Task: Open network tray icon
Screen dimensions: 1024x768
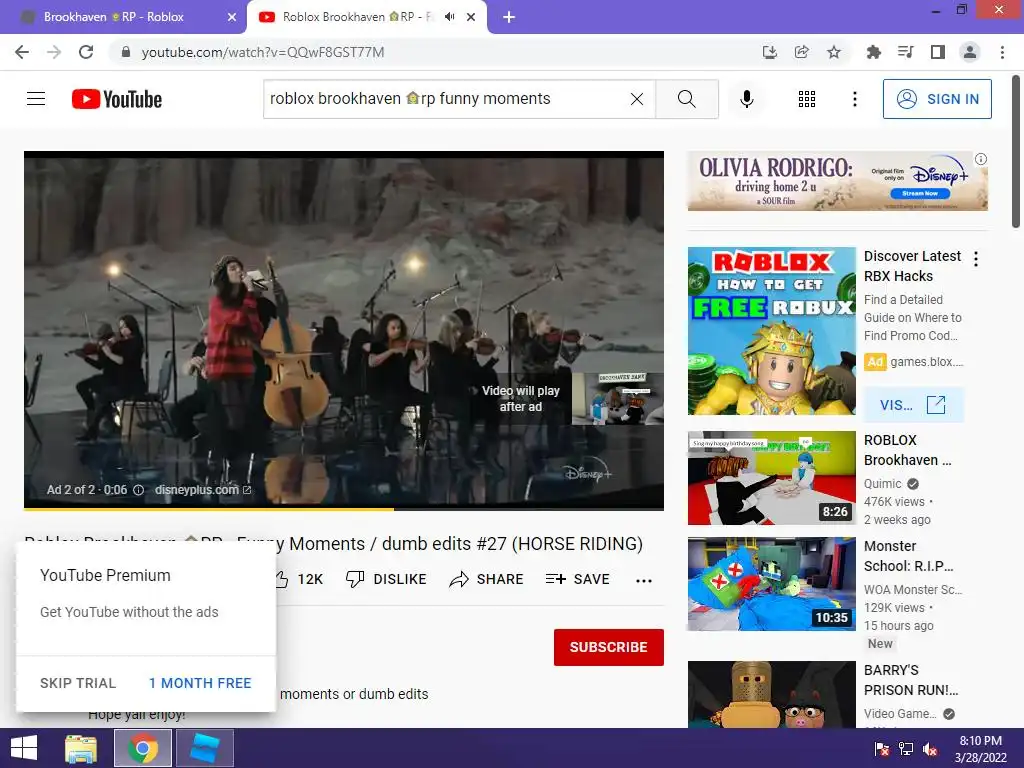Action: (x=906, y=748)
